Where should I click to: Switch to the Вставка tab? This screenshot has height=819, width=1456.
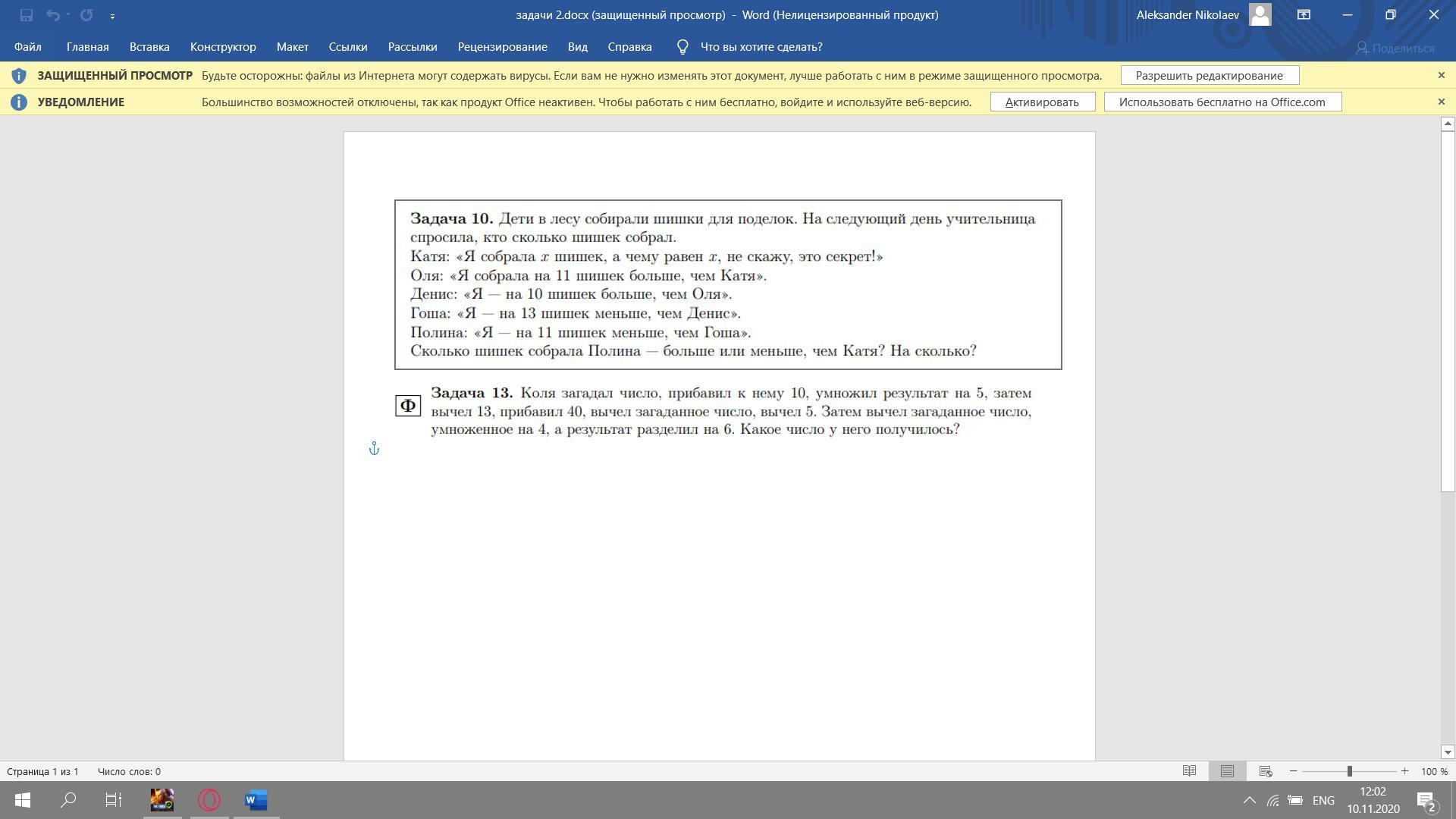[x=149, y=47]
